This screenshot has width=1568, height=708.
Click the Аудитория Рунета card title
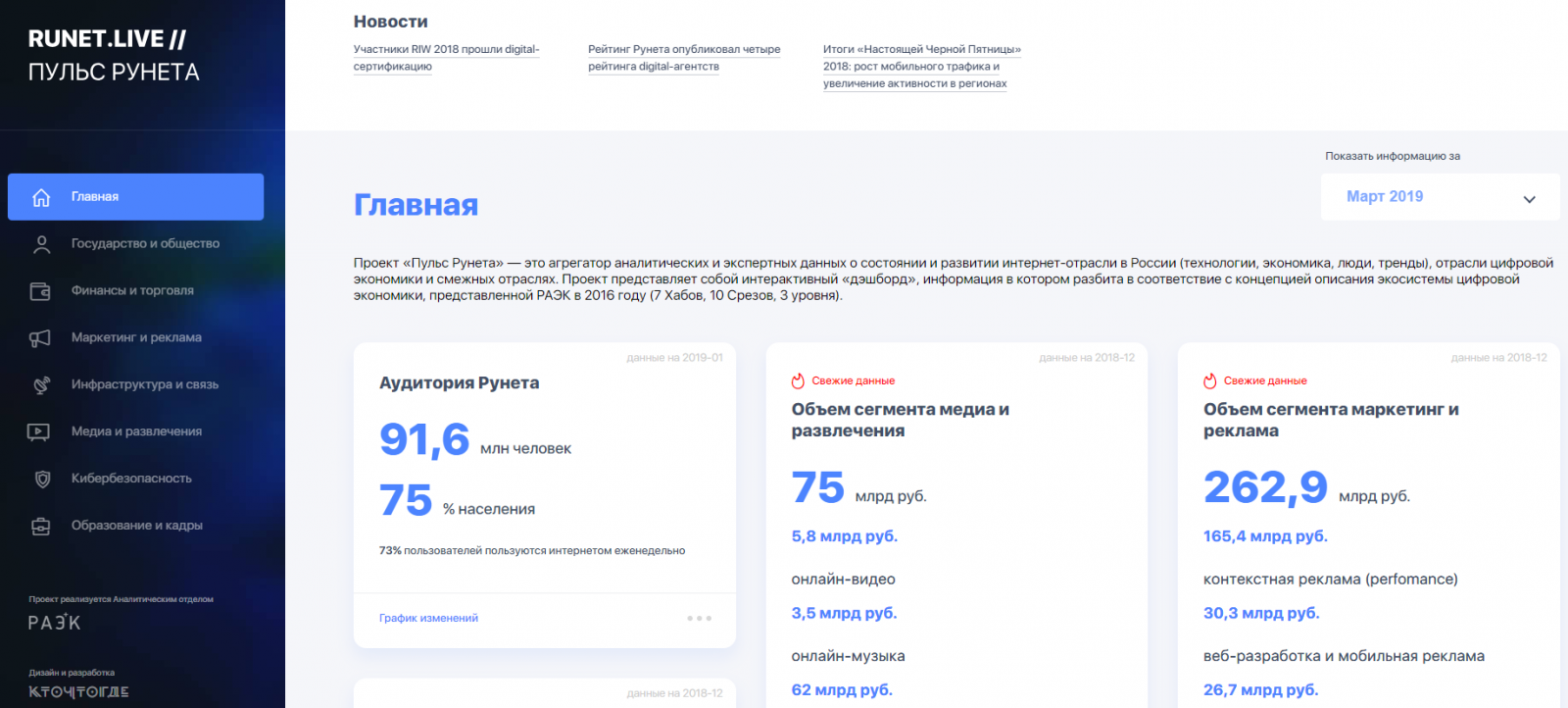point(459,383)
